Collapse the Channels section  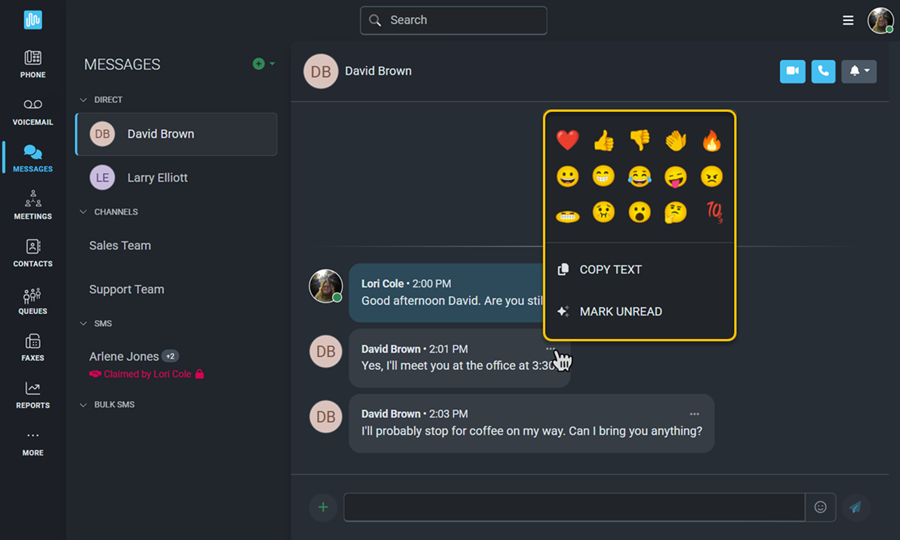pyautogui.click(x=84, y=212)
